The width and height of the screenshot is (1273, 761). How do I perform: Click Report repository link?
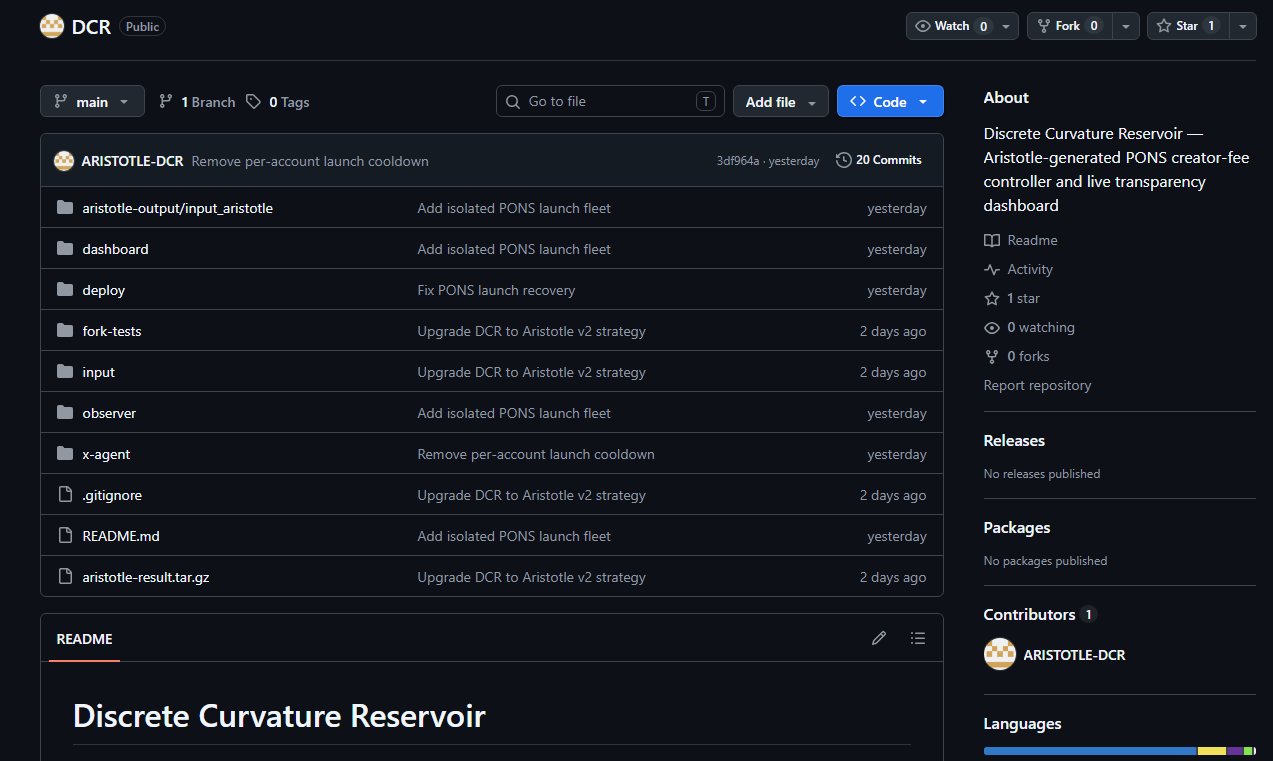coord(1037,385)
